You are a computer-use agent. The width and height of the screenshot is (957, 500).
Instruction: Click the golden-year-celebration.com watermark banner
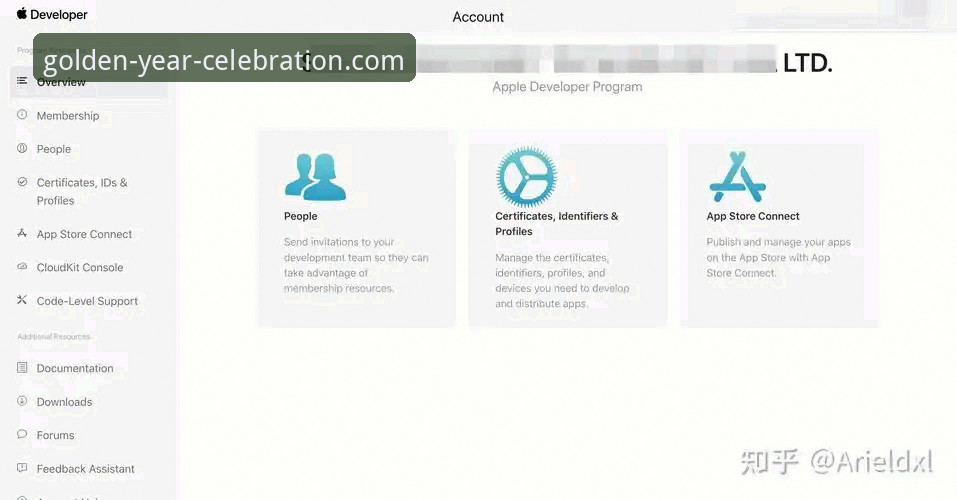pos(224,58)
